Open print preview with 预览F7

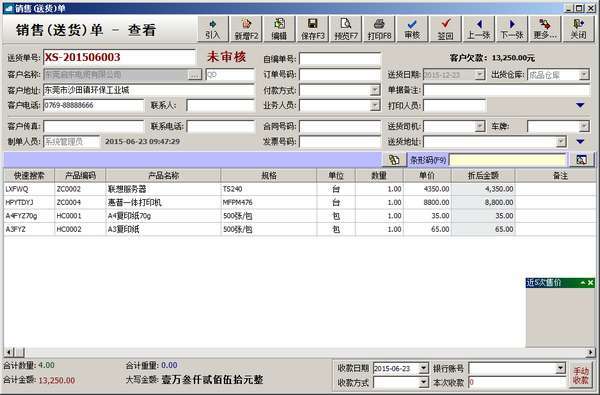point(346,28)
